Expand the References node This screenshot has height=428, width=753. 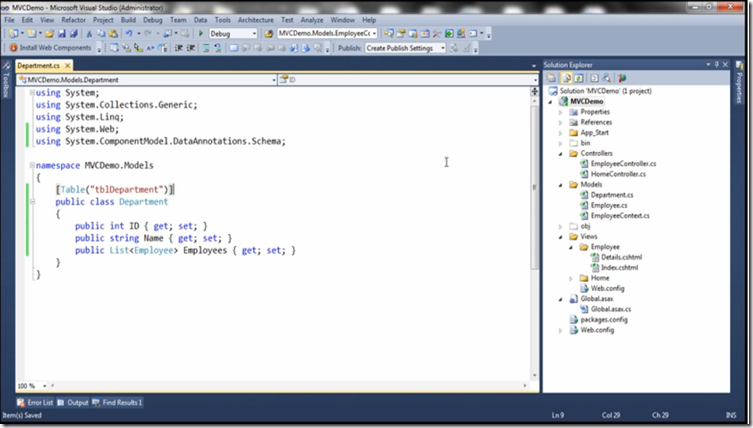(x=560, y=122)
